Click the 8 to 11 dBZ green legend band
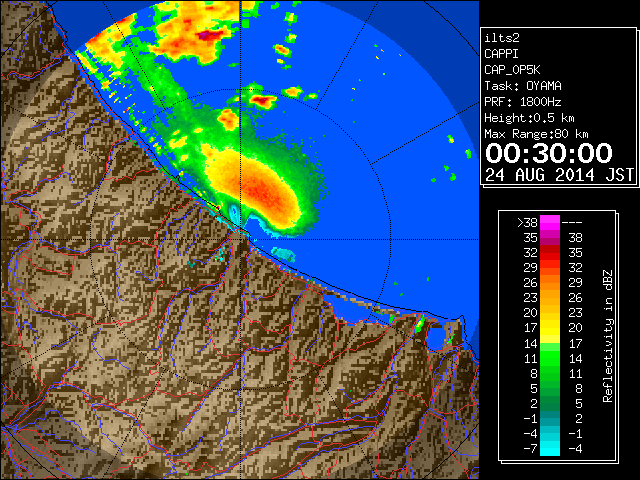This screenshot has height=480, width=640. (x=550, y=373)
